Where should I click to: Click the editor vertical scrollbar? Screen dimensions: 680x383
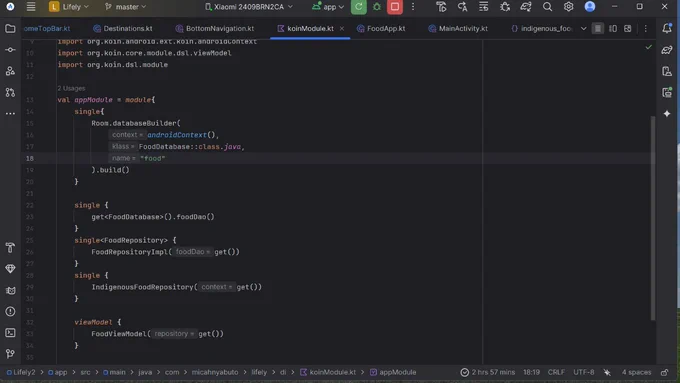[x=653, y=219]
